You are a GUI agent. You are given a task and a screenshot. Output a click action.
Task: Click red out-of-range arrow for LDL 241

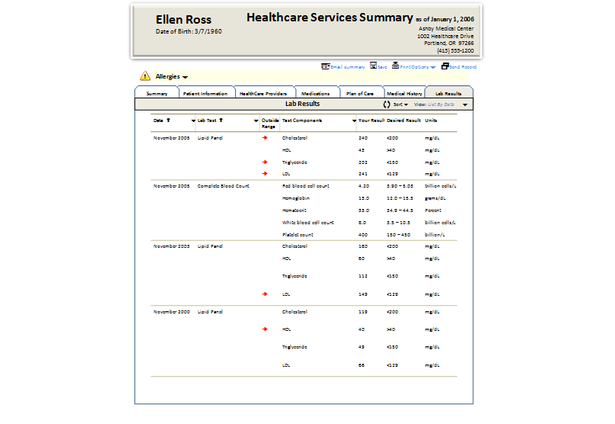pos(265,173)
